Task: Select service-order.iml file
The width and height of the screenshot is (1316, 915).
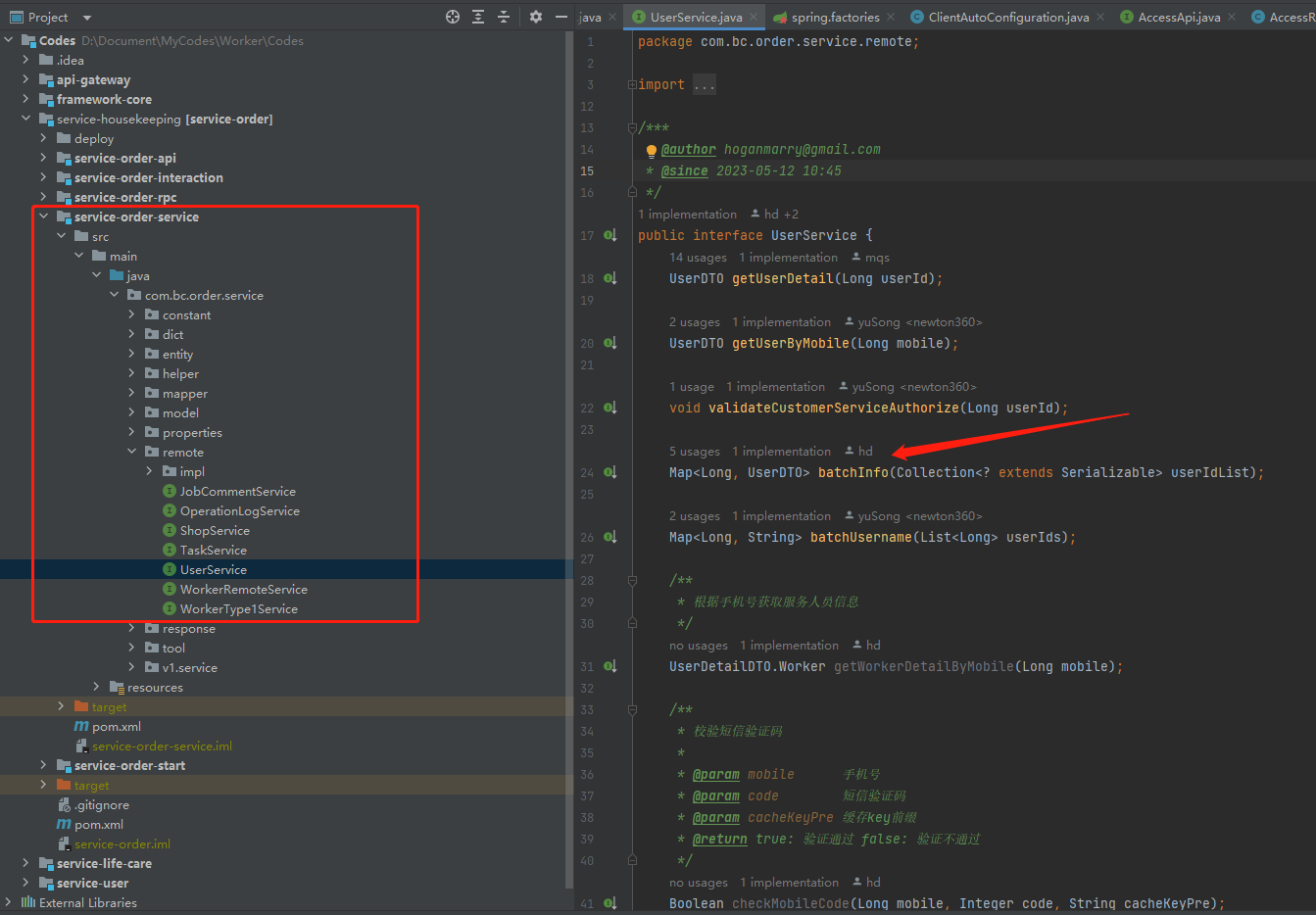Action: coord(122,843)
